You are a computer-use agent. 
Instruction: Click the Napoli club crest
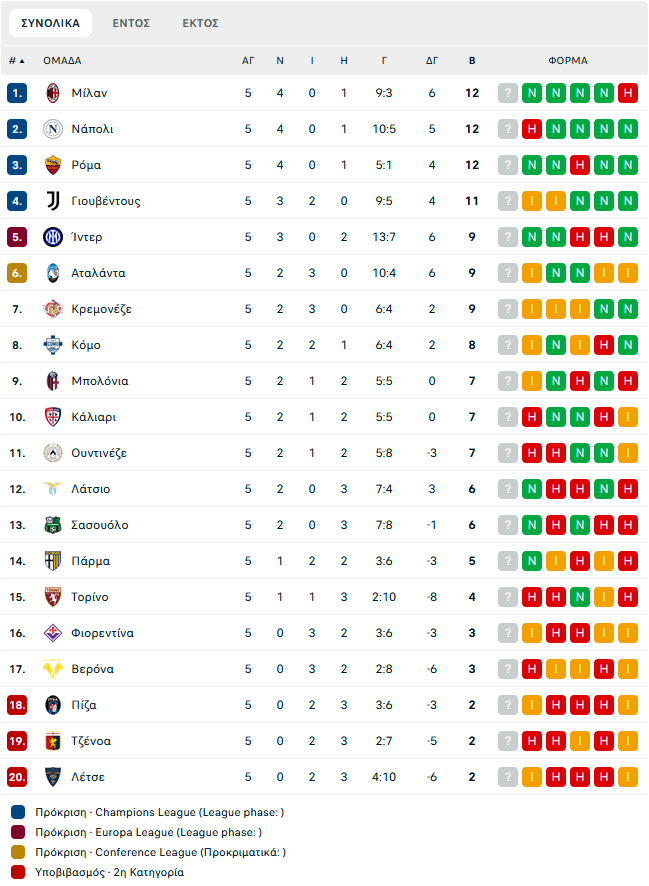53,129
